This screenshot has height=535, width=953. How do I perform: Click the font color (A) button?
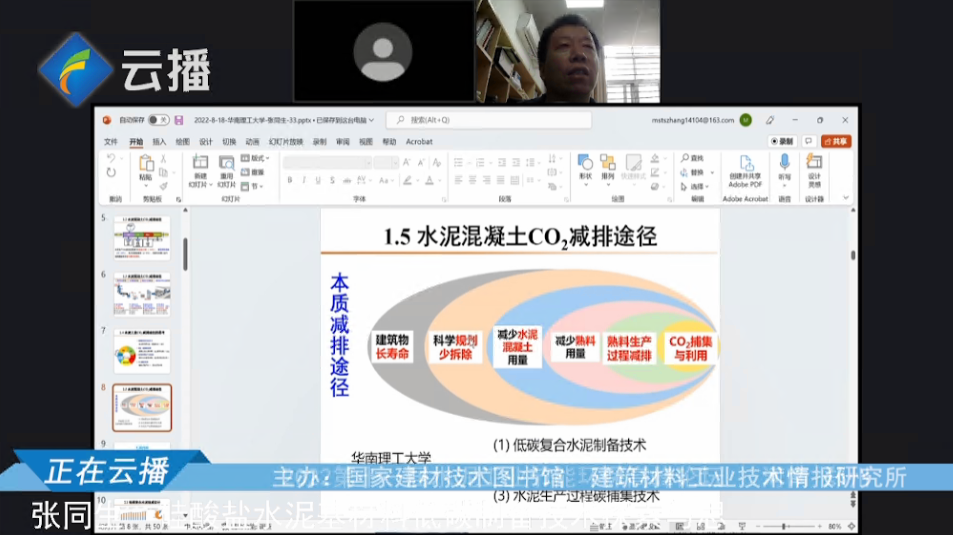point(430,181)
